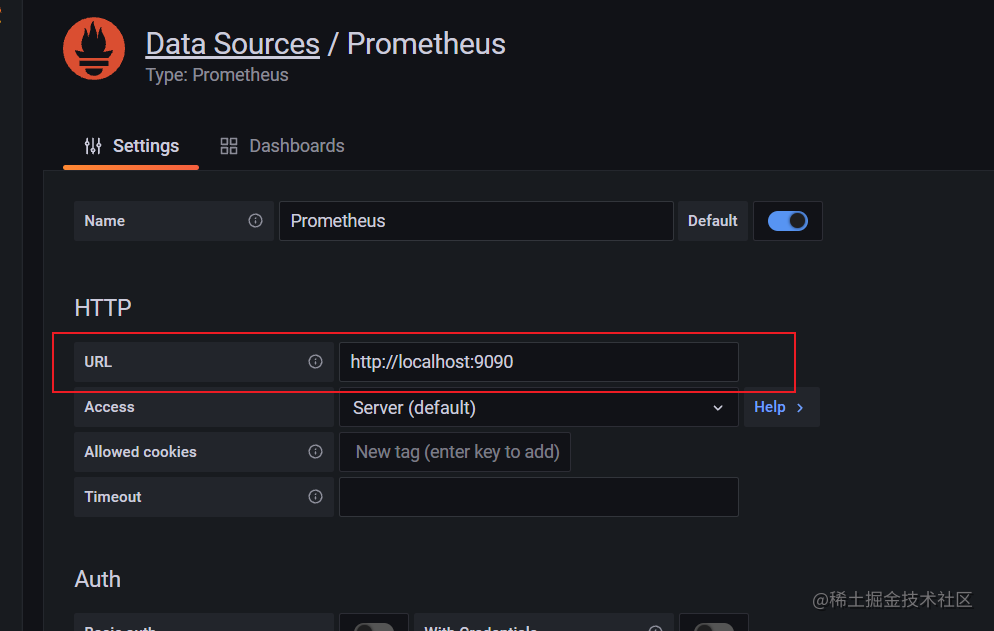Click the Grafana logo
The height and width of the screenshot is (631, 994).
point(93,47)
